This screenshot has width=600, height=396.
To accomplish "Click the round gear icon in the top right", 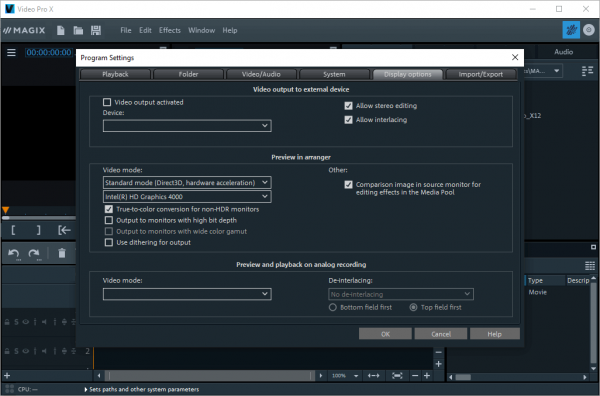I will point(589,30).
